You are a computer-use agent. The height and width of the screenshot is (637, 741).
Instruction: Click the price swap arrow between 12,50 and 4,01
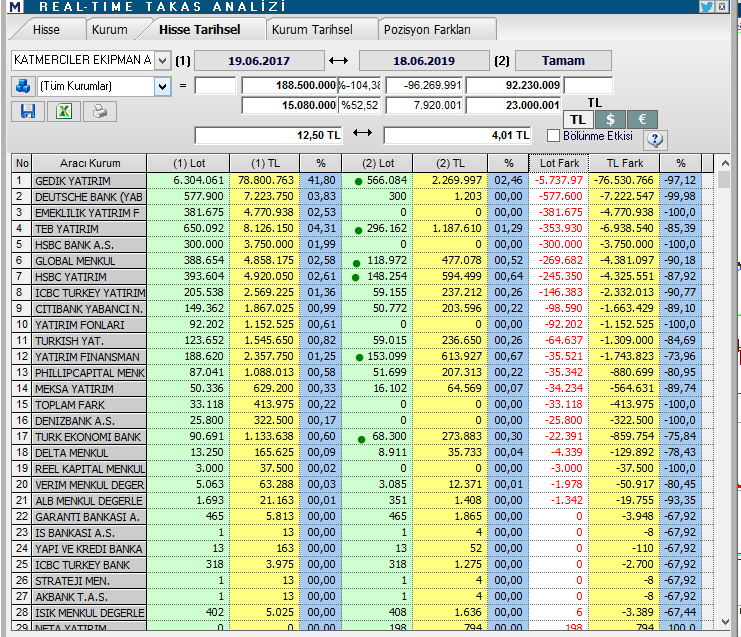tap(362, 133)
